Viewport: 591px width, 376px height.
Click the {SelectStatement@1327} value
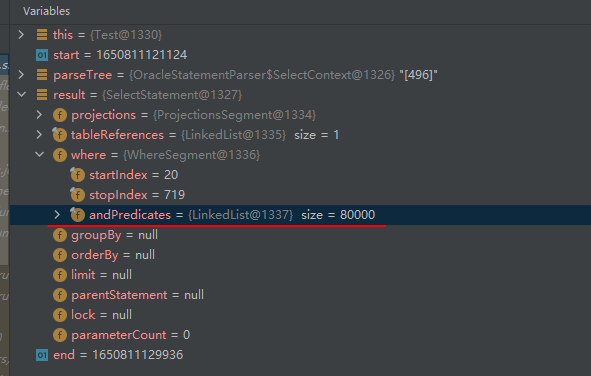[172, 95]
